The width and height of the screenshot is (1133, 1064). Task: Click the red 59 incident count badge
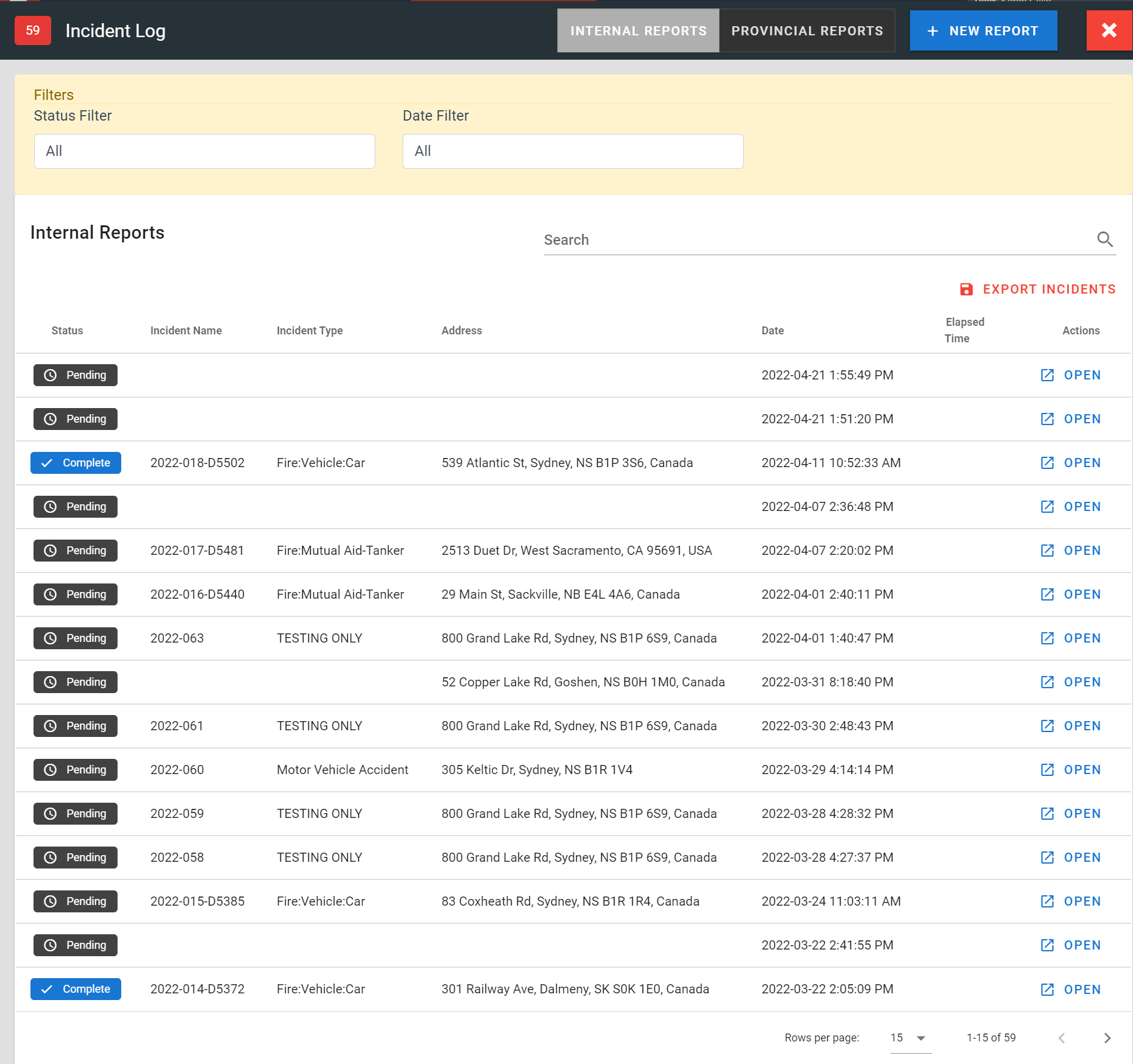33,30
